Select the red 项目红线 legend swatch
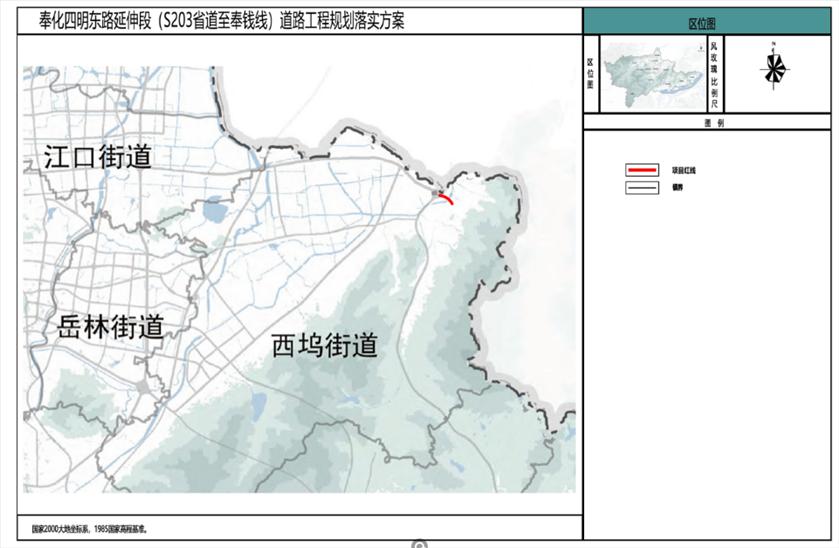Image resolution: width=839 pixels, height=548 pixels. tap(641, 170)
